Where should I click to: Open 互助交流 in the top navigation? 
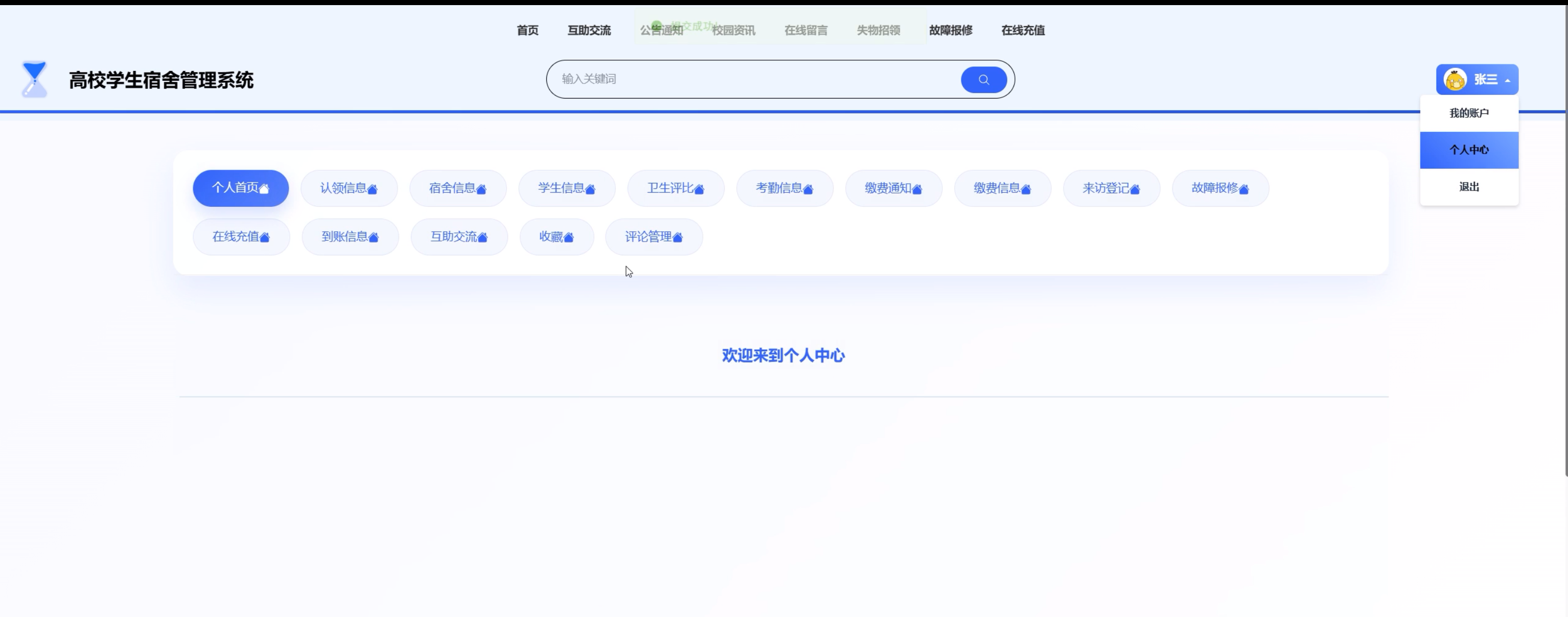(589, 31)
